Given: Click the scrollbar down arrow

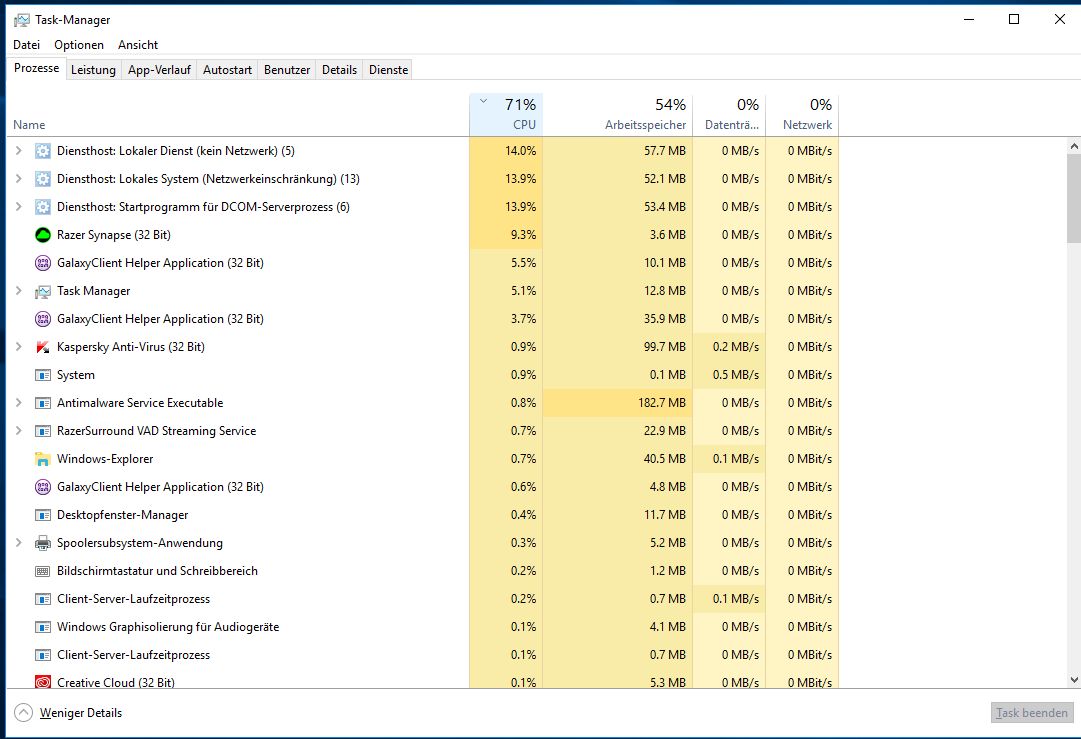Looking at the screenshot, I should coord(1073,680).
